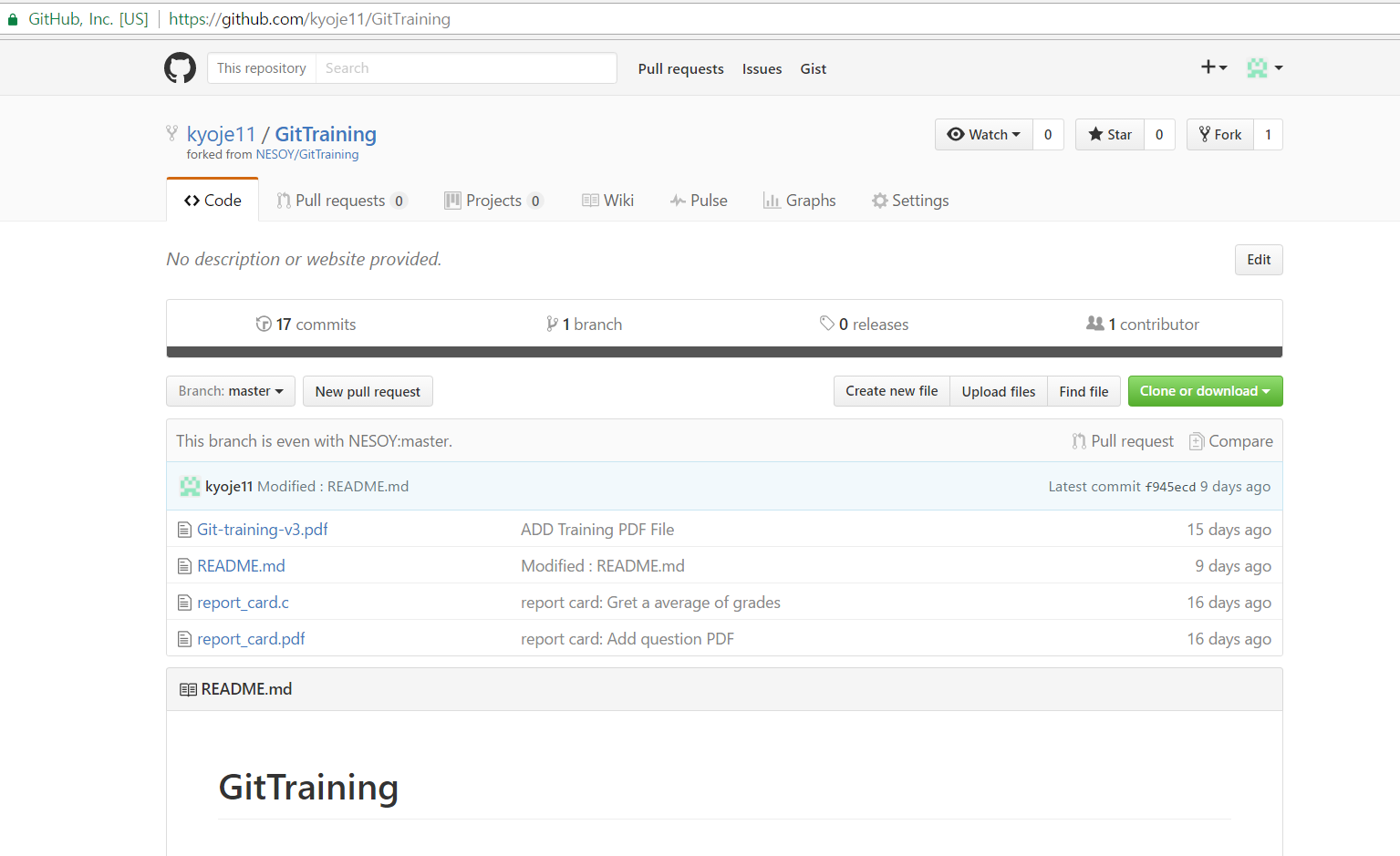Open README.md file in file list
Viewport: 1400px width, 856px height.
pos(241,566)
